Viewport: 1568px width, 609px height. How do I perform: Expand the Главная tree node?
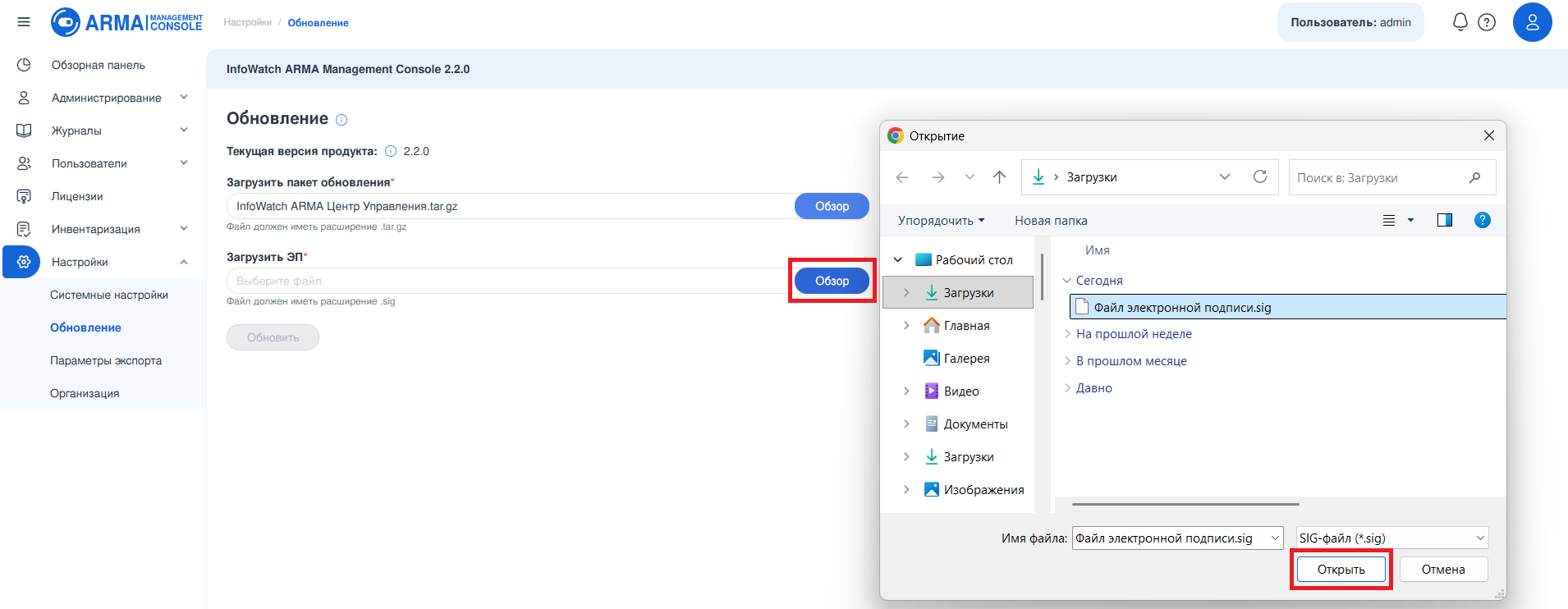pos(906,325)
